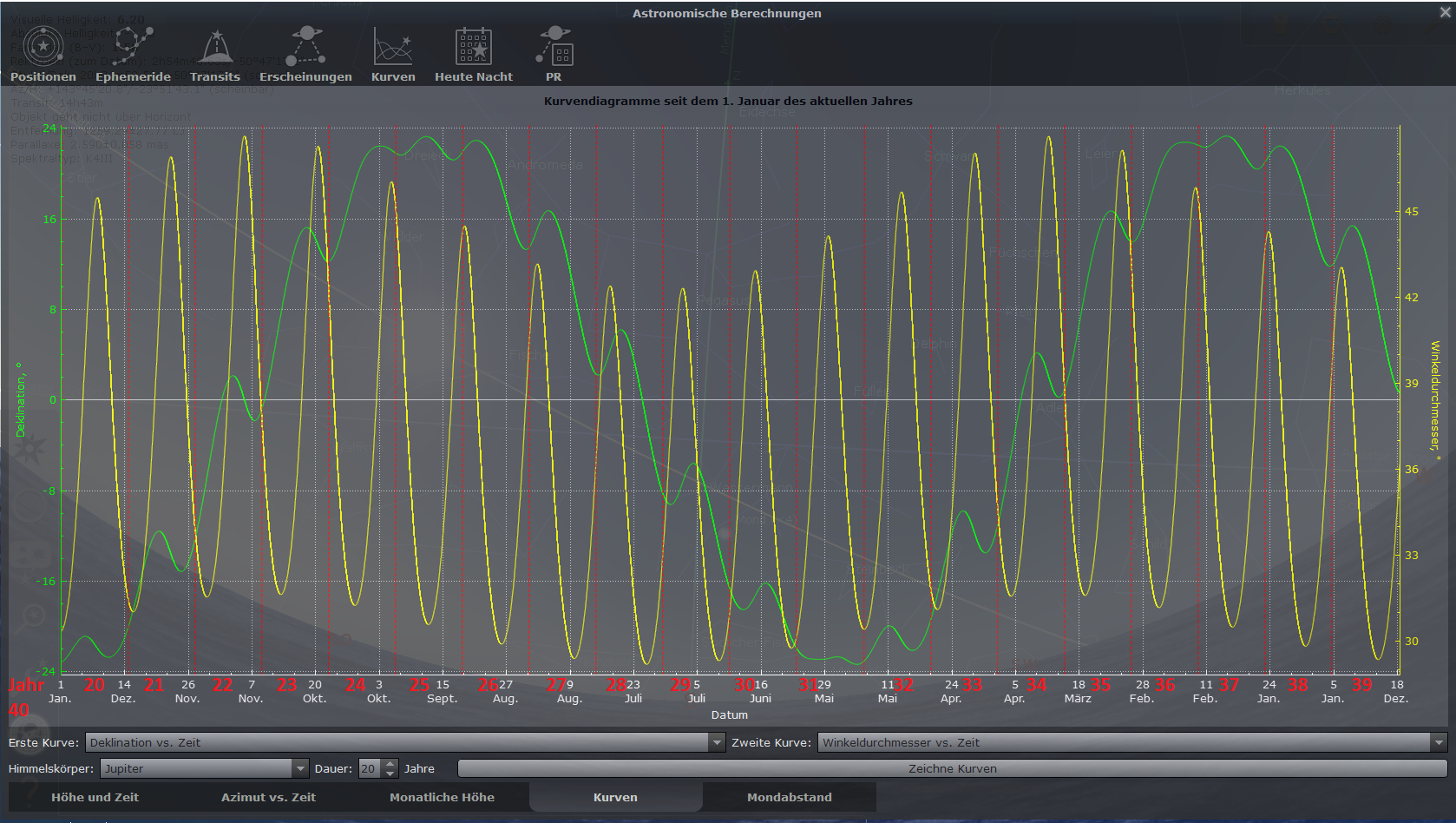Screen dimensions: 1456x823
Task: Click the Erste Kurve label
Action: pos(43,742)
